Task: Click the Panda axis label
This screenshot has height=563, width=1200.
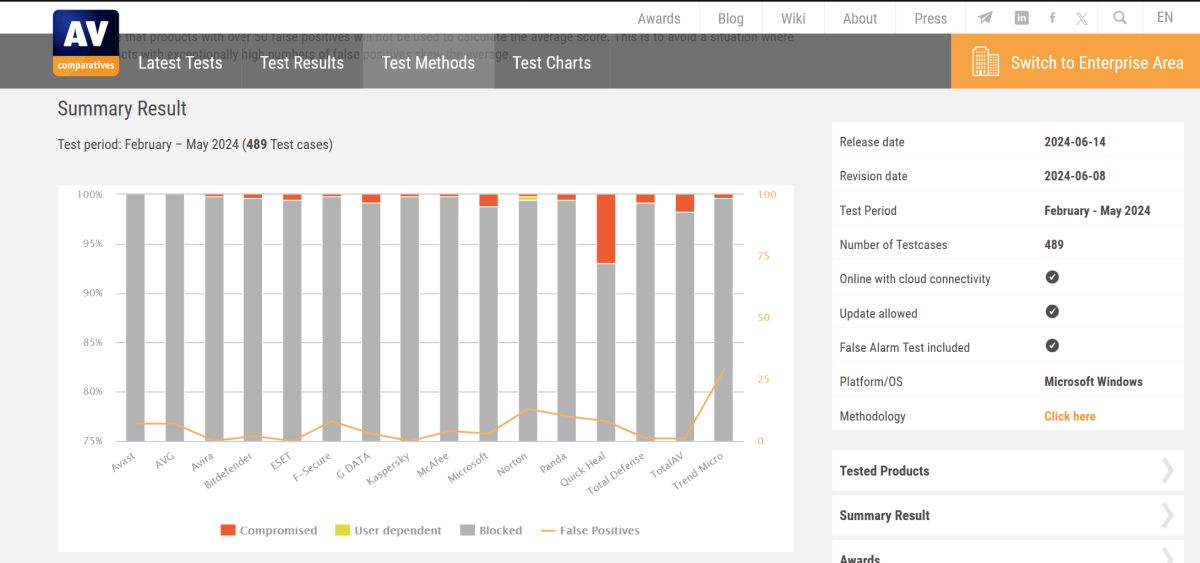Action: coord(553,463)
